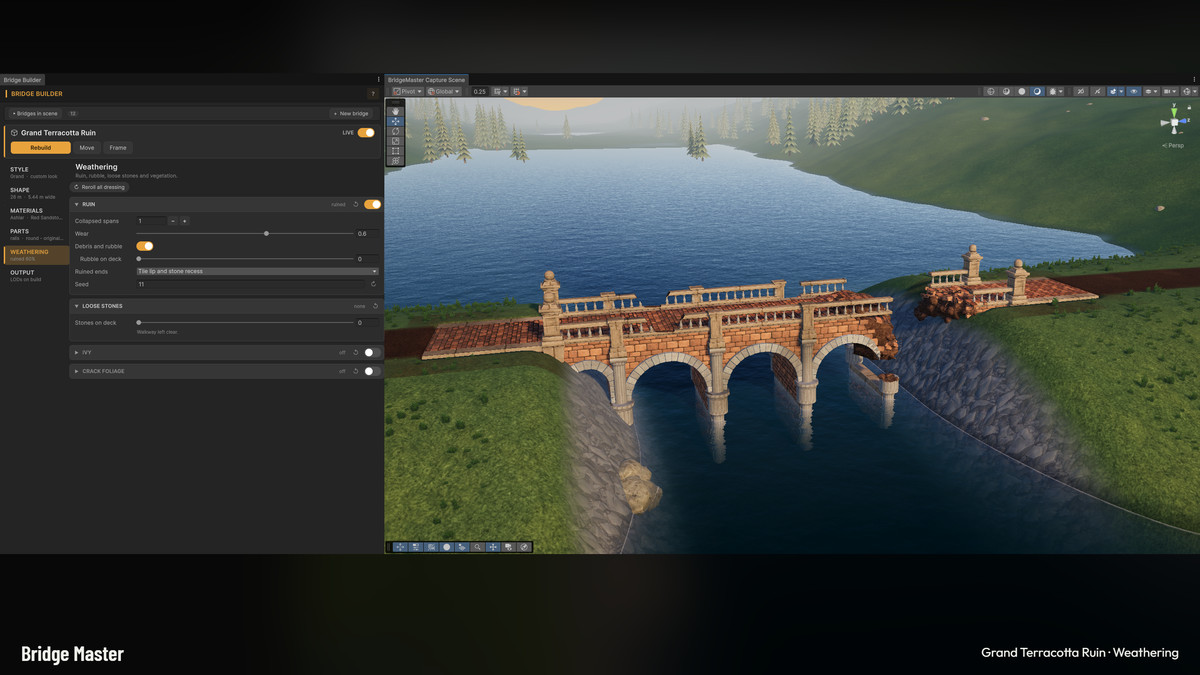Open the STYLE section

[x=35, y=172]
